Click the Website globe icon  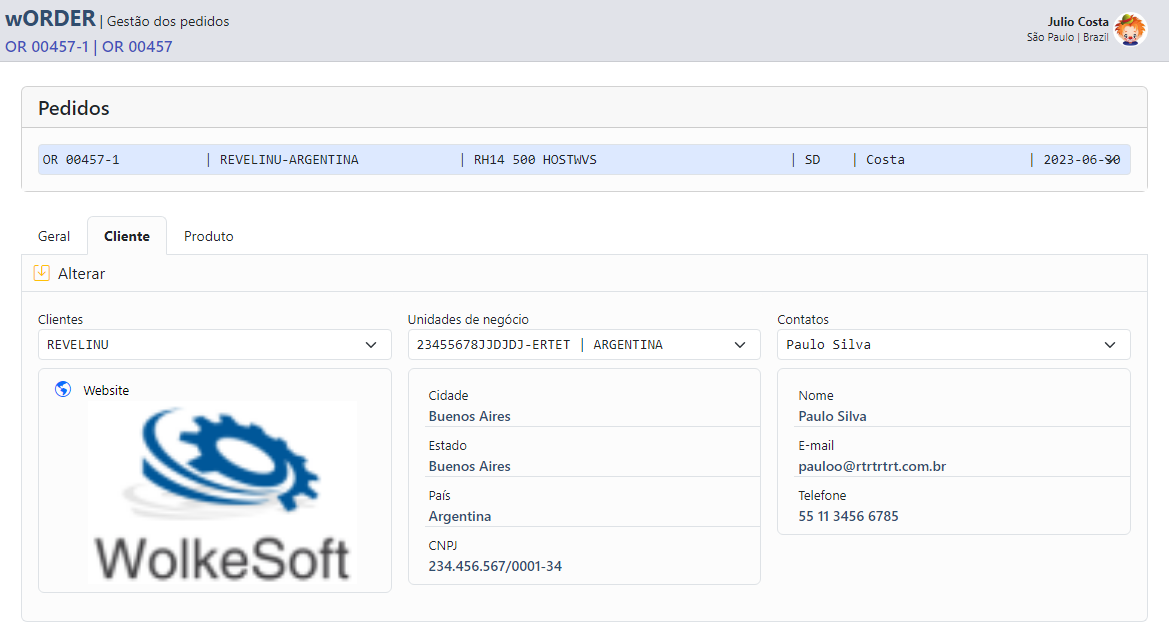tap(63, 389)
